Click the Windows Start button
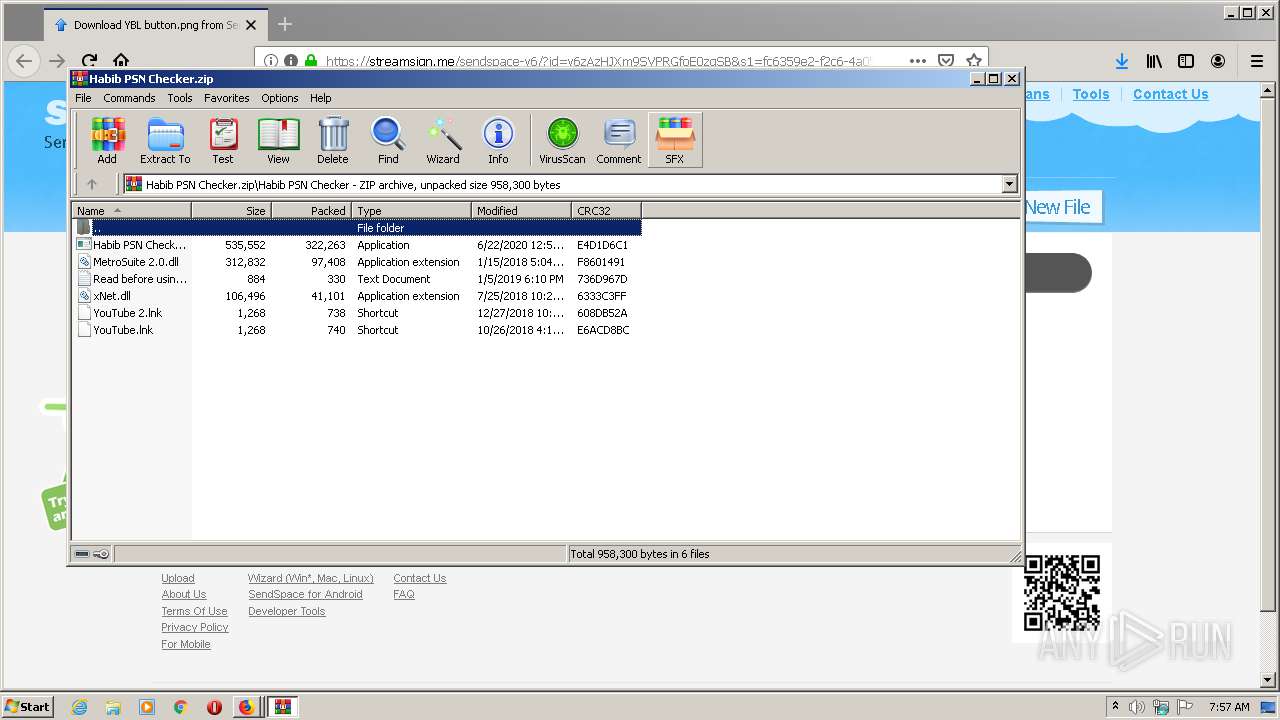 pos(28,706)
